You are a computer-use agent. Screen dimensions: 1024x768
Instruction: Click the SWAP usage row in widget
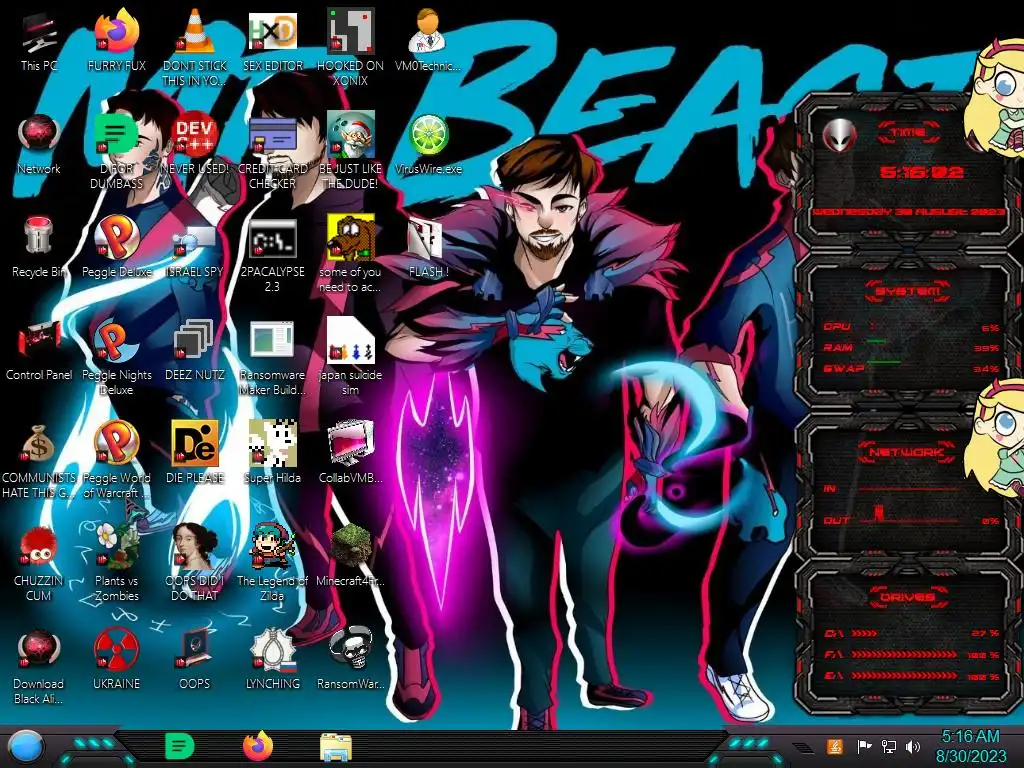912,369
